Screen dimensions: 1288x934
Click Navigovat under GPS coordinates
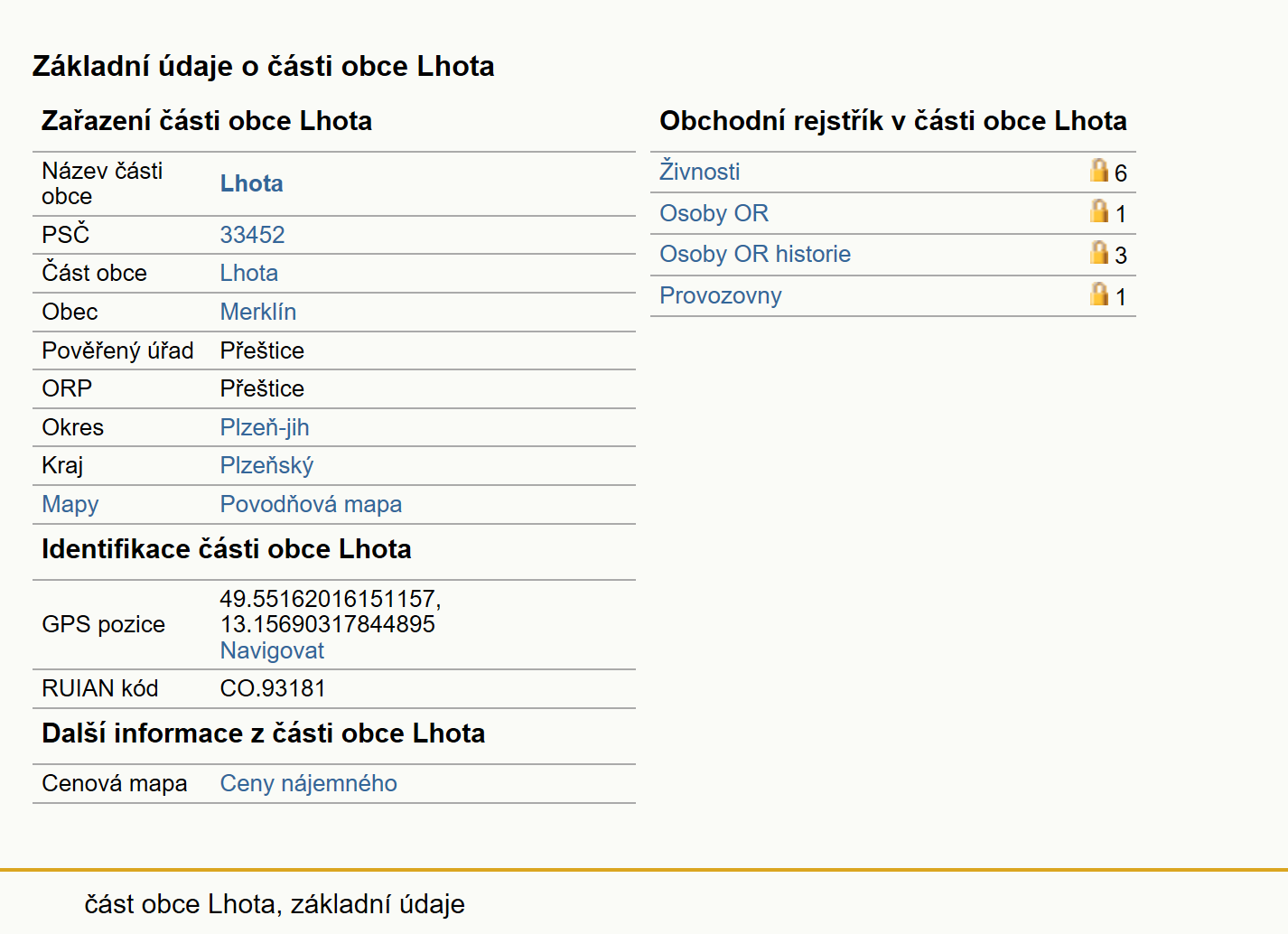272,650
